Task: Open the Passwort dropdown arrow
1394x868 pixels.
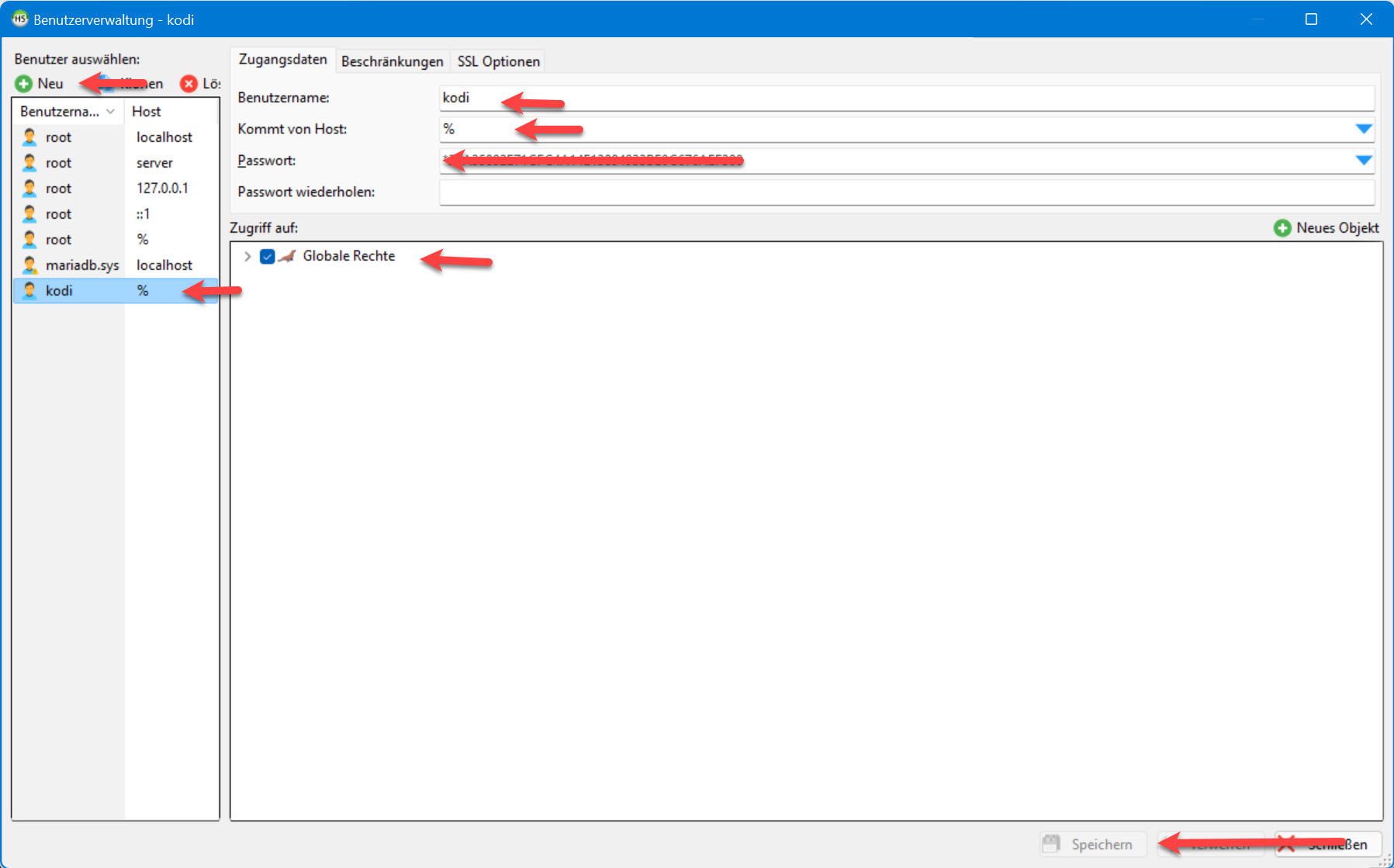Action: pos(1364,161)
